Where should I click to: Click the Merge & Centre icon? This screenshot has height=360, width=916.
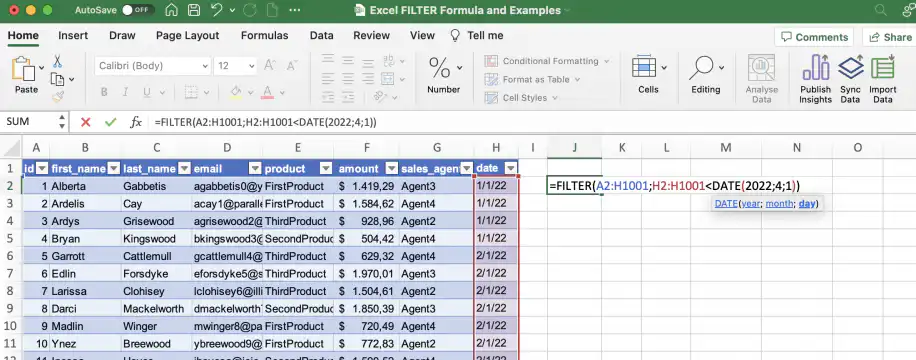pyautogui.click(x=388, y=79)
